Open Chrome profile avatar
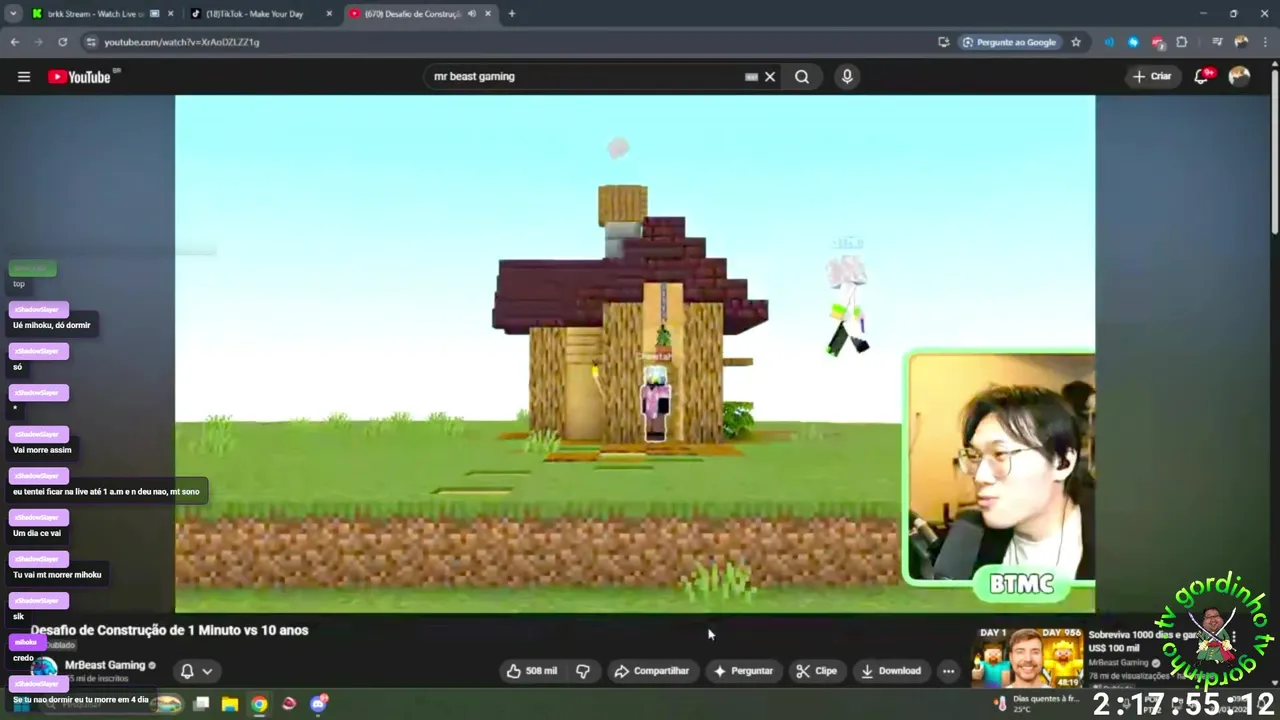The image size is (1280, 720). point(1241,42)
